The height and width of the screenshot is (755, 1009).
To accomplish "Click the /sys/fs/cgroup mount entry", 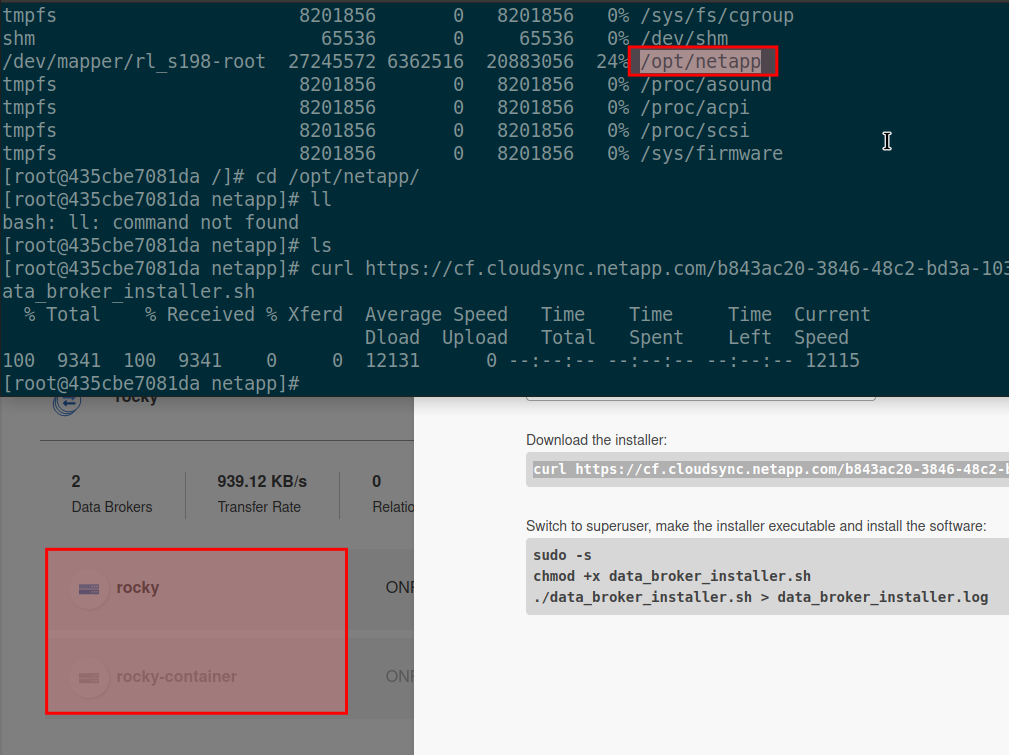I will click(716, 15).
